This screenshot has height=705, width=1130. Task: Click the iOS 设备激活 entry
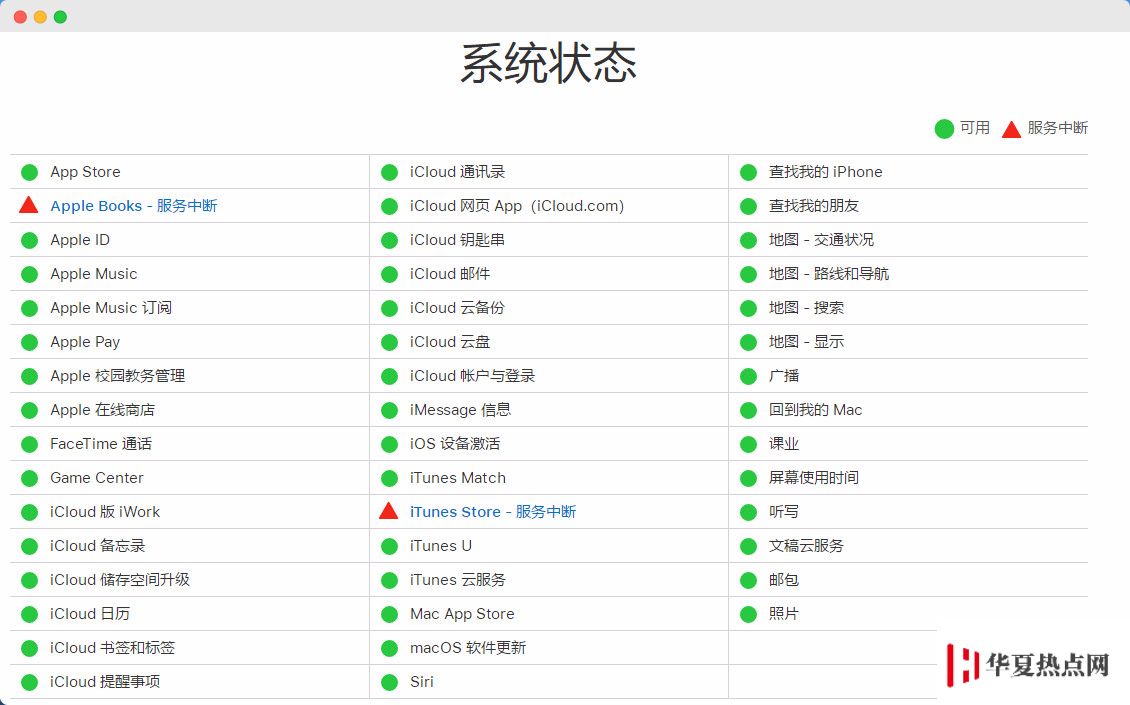pos(455,443)
